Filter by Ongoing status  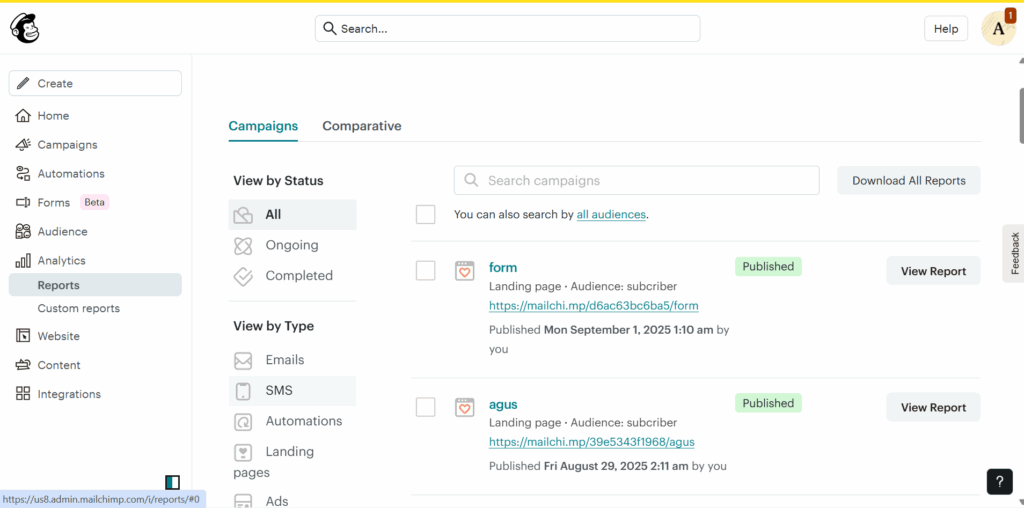[x=291, y=245]
